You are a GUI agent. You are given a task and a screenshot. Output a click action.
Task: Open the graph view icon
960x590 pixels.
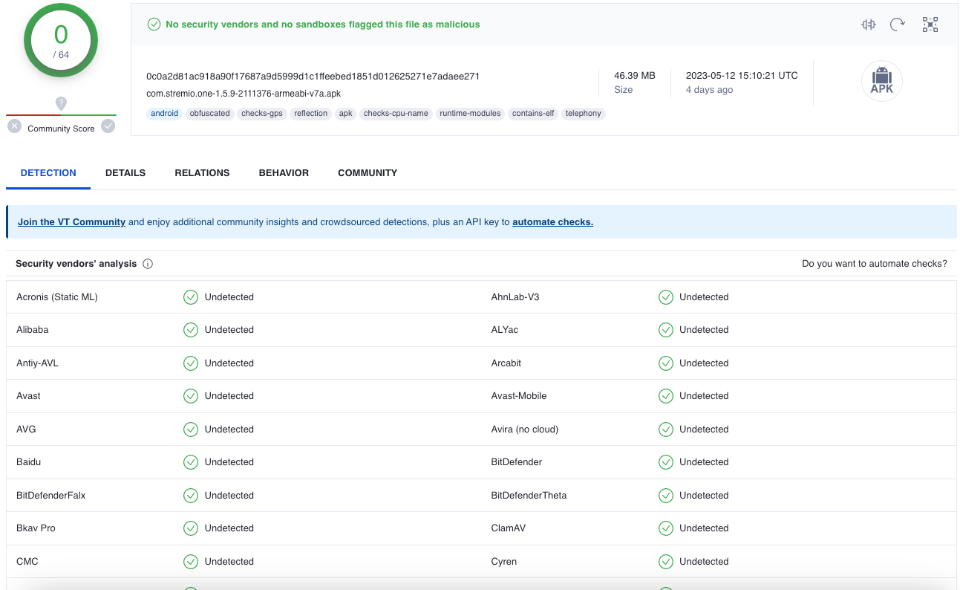click(930, 24)
